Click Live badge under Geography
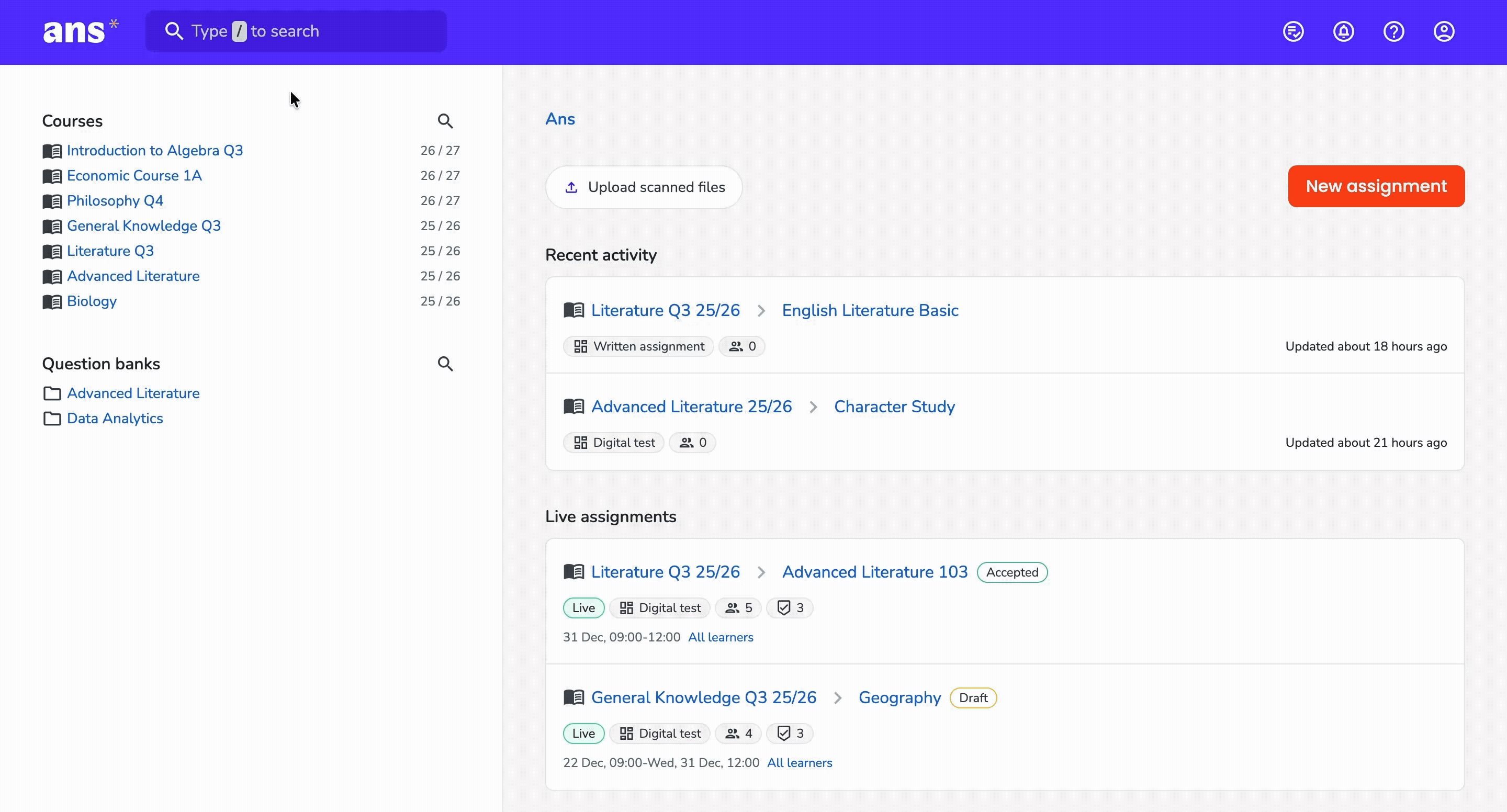Viewport: 1507px width, 812px height. pyautogui.click(x=583, y=734)
